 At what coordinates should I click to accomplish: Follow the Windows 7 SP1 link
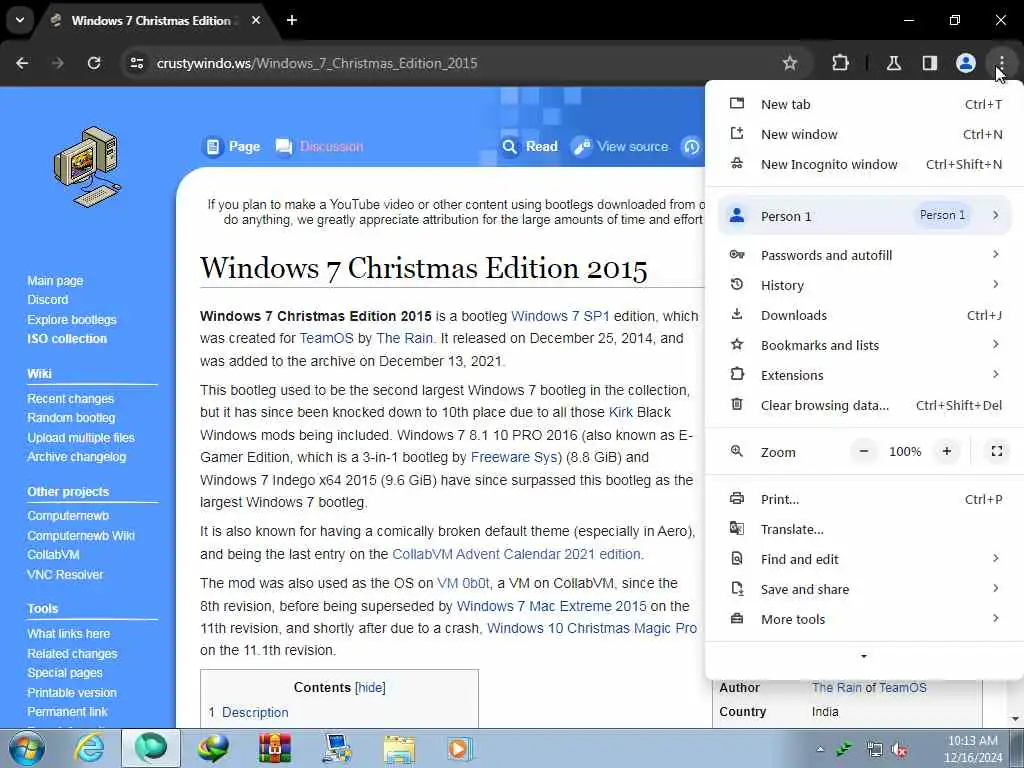[x=560, y=316]
